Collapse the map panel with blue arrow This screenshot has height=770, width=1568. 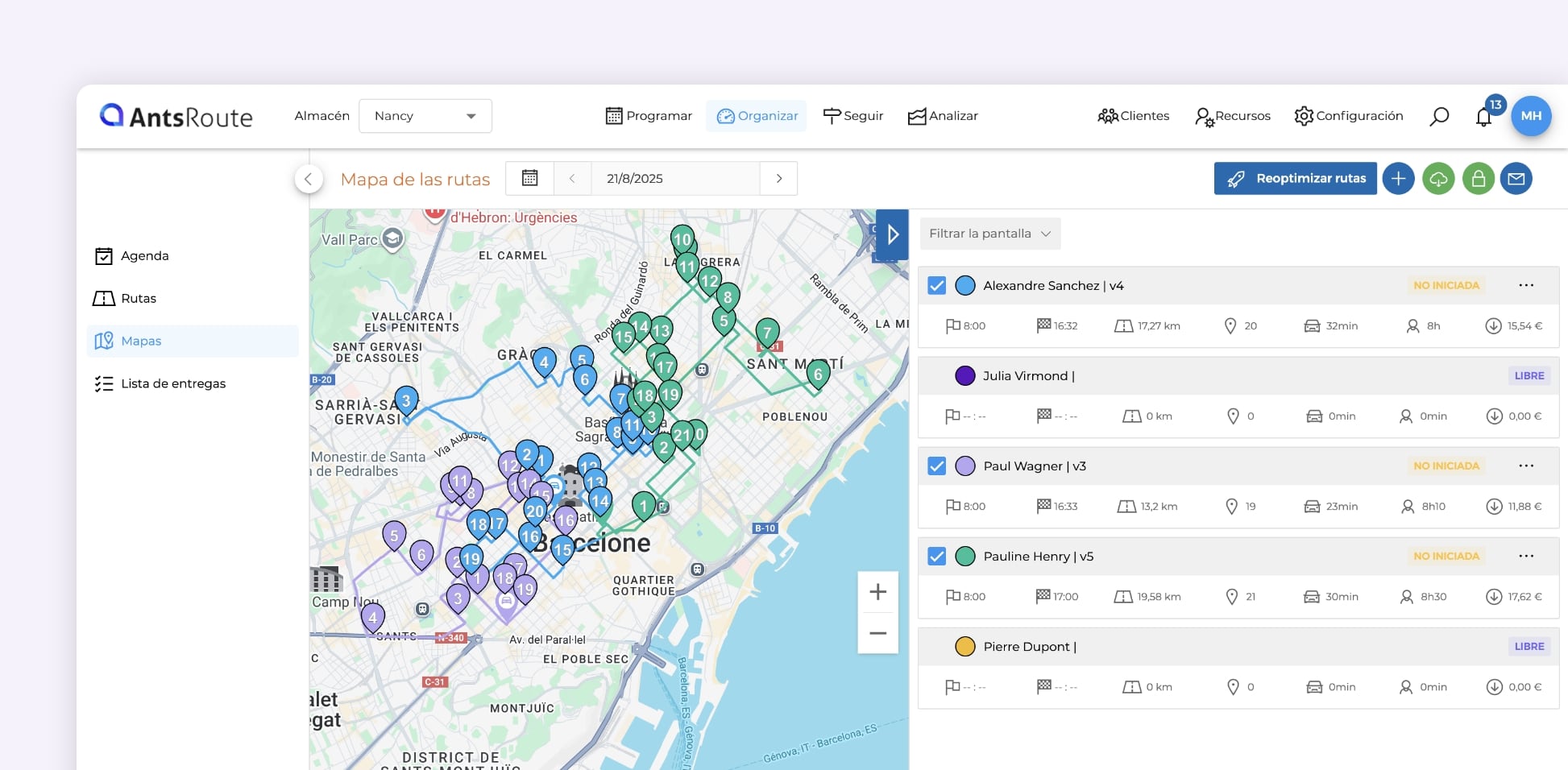tap(892, 234)
